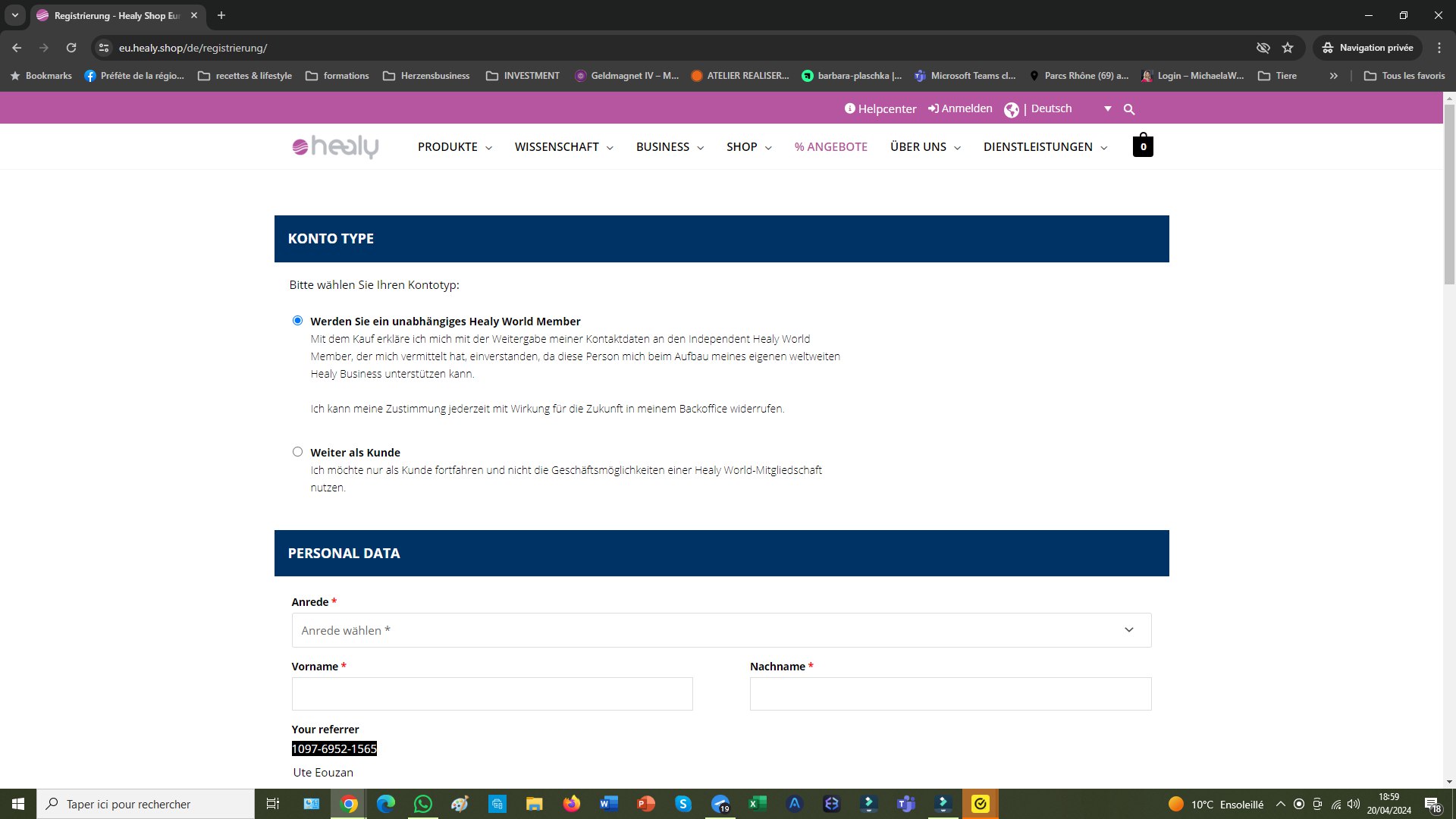Click the browser address bar URL
Viewport: 1456px width, 819px height.
193,48
